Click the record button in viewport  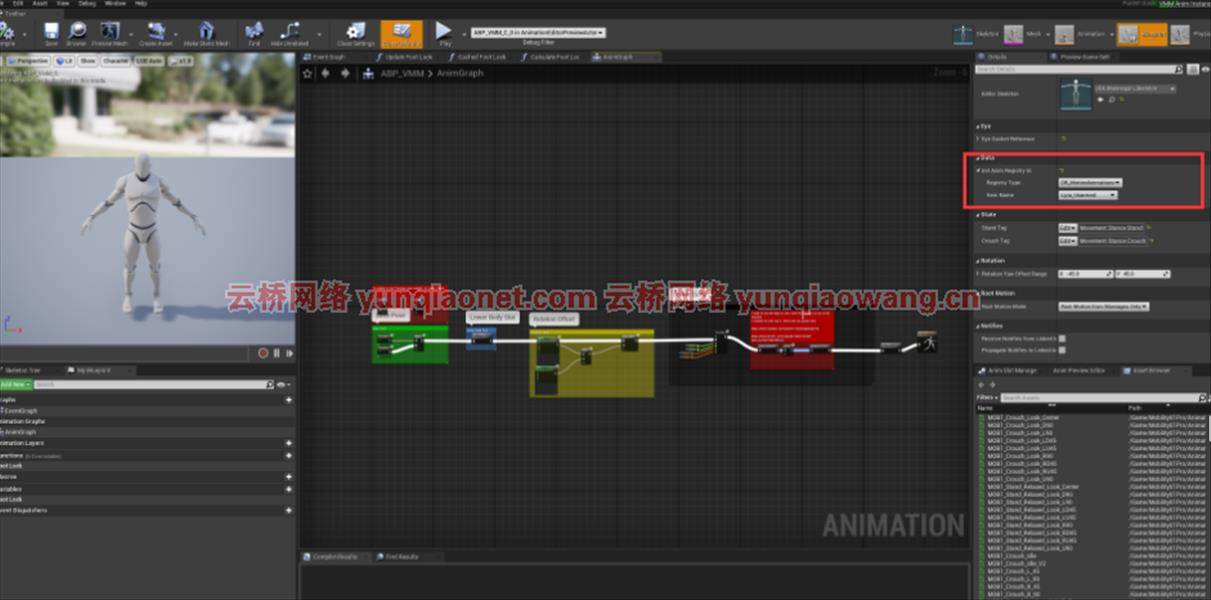click(x=263, y=352)
